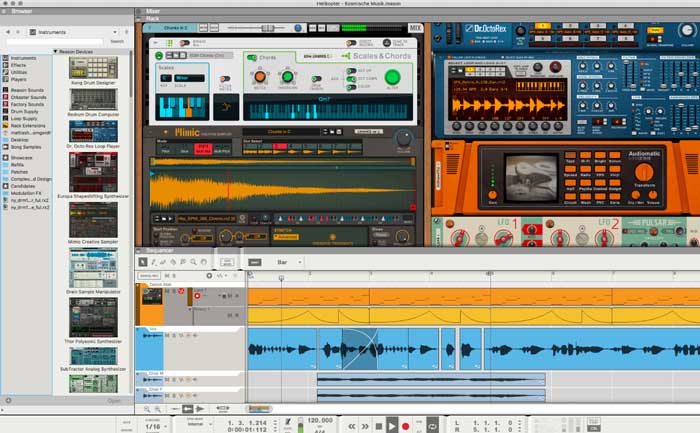Adjust the Audiomatic Transform knob
Screen dimensions: 700x433
click(x=644, y=172)
